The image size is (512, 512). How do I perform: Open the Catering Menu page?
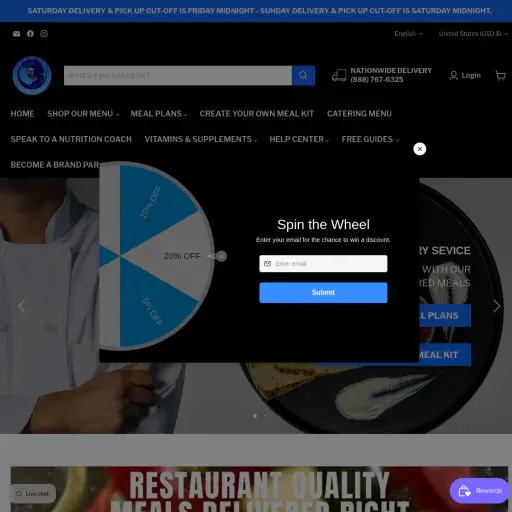[x=359, y=114]
